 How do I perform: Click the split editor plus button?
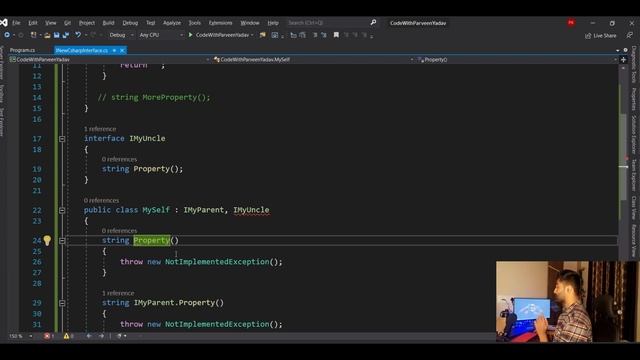pos(623,60)
